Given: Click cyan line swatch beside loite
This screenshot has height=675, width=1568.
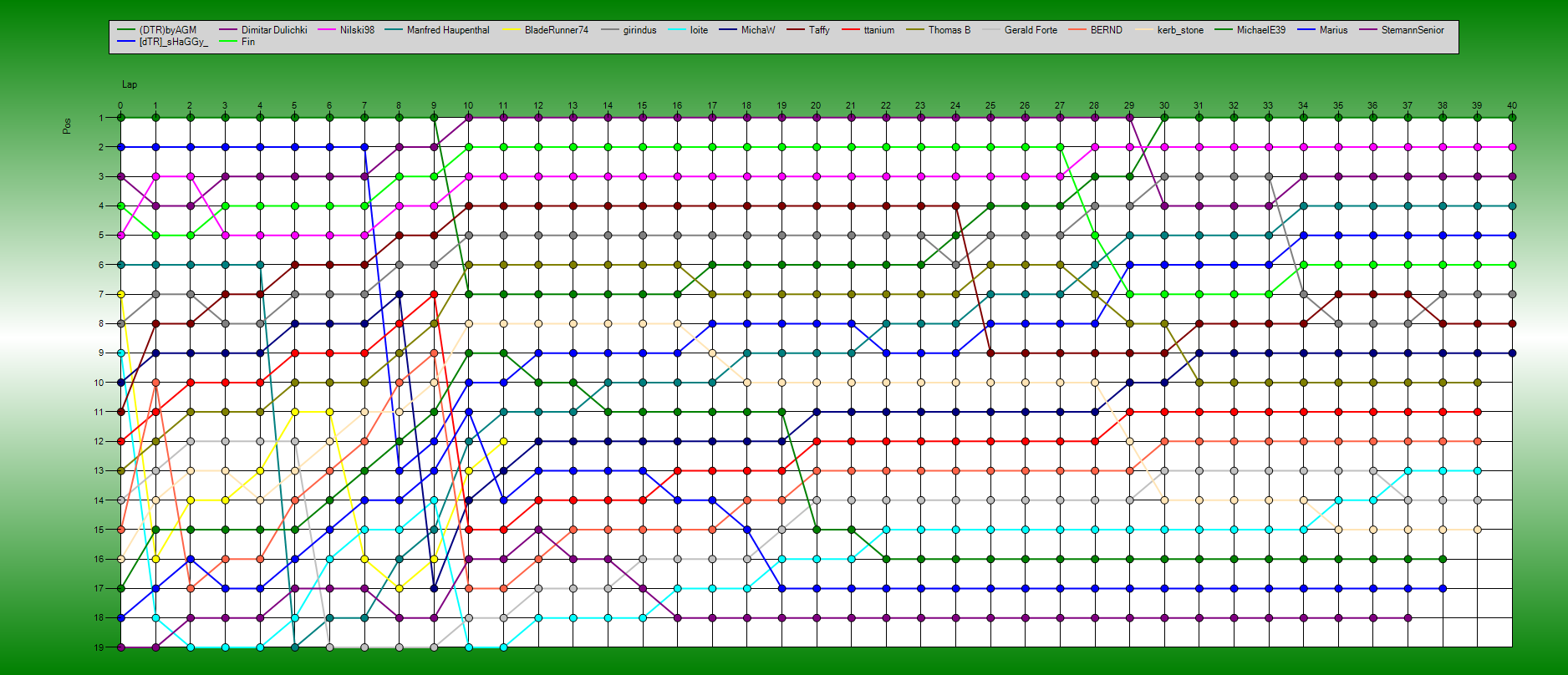Looking at the screenshot, I should (676, 30).
